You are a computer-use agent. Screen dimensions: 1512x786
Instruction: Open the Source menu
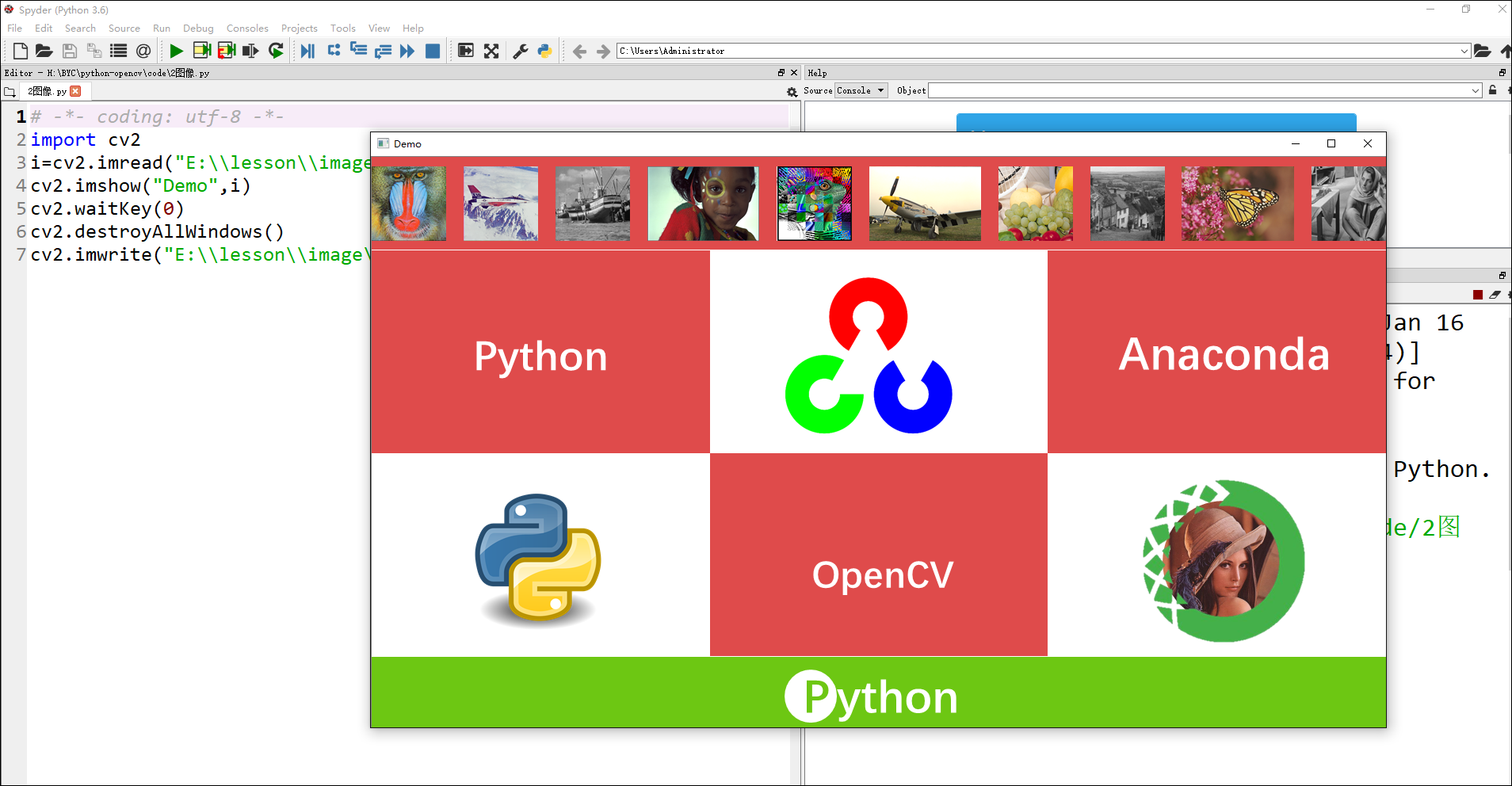[x=124, y=28]
